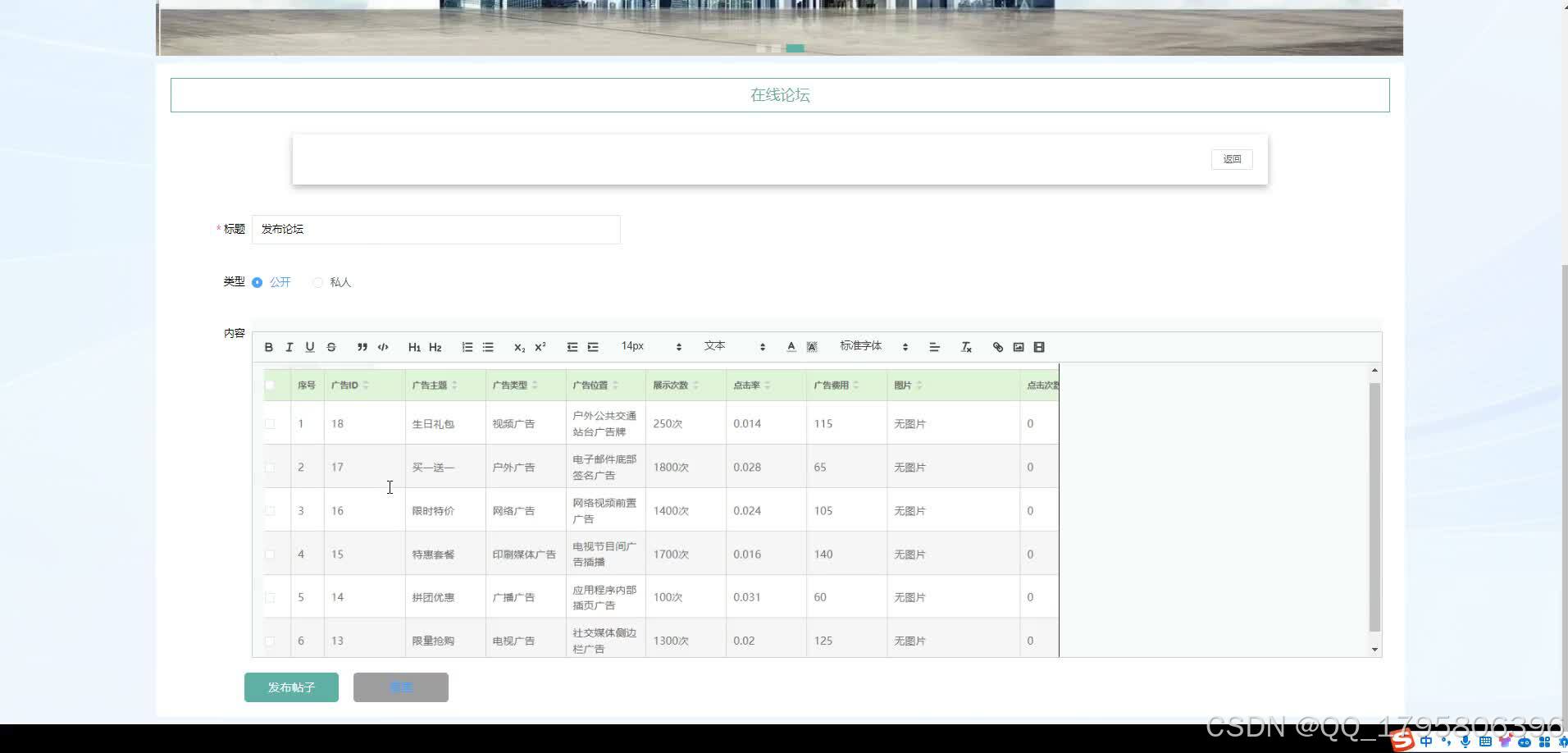Increase indent with the indent icon
Viewport: 1568px width, 753px height.
coord(593,347)
